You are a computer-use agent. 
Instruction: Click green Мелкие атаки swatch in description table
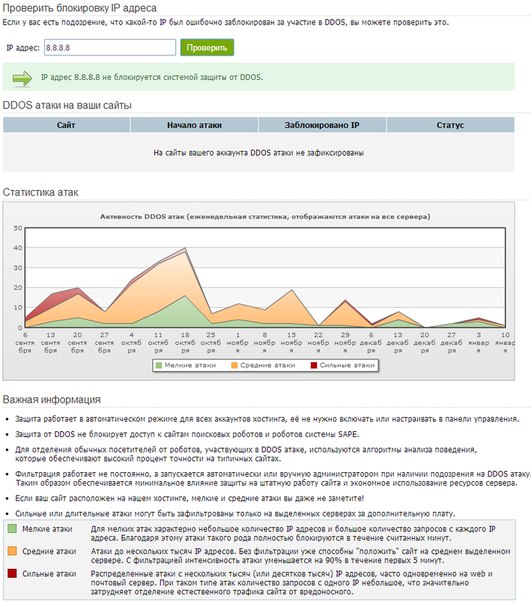pos(12,528)
